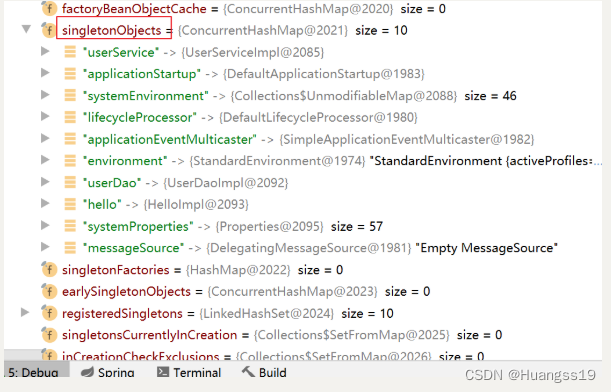611x392 pixels.
Task: Open the Spring tool window tab
Action: click(x=108, y=373)
